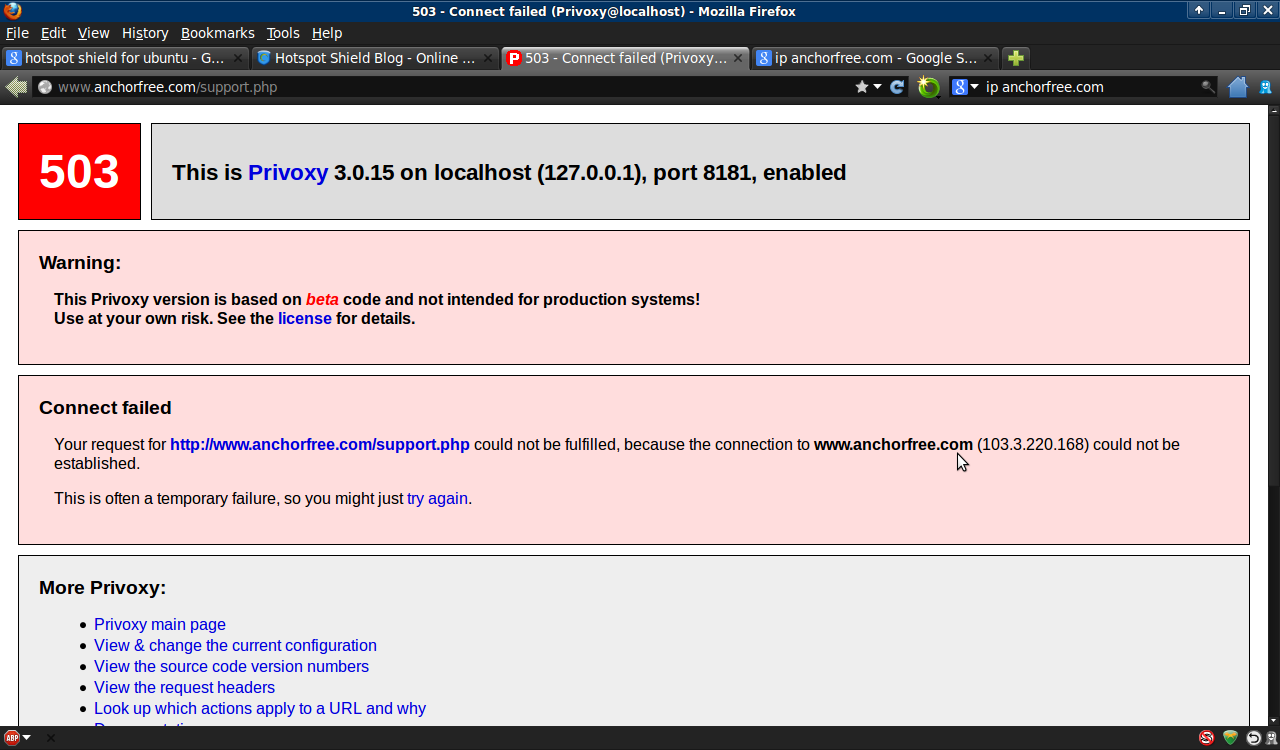Close the '503 - Connect failed' tab
Image resolution: width=1280 pixels, height=750 pixels.
738,58
